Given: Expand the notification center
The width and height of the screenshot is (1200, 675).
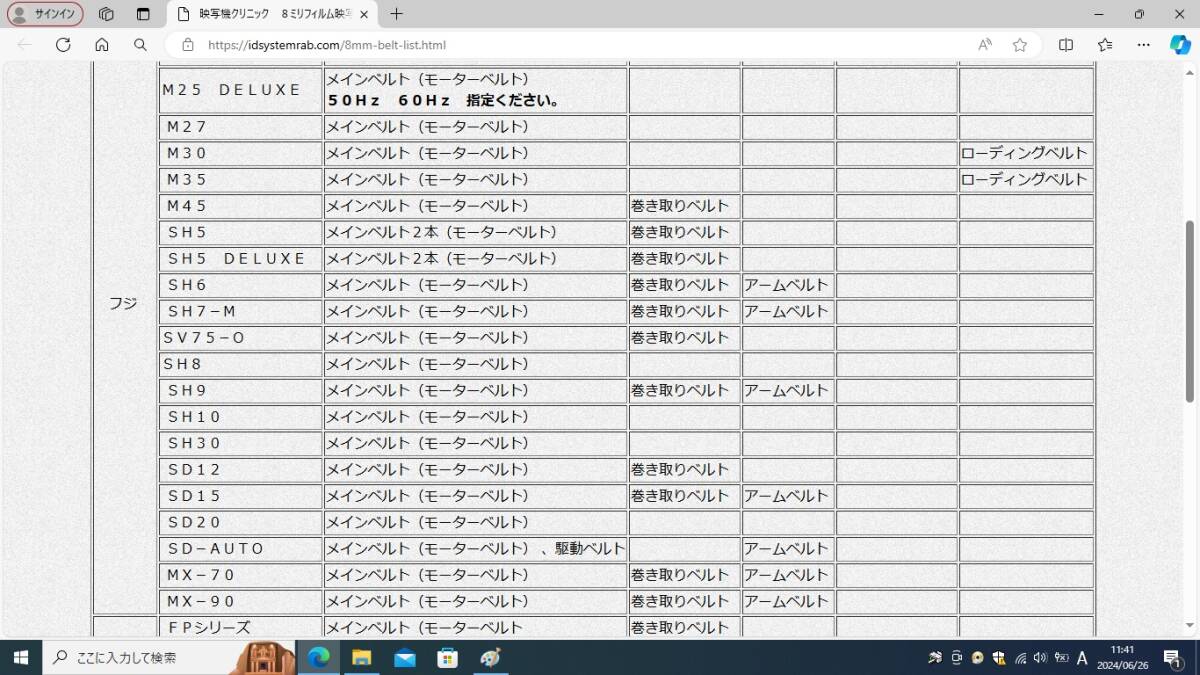Looking at the screenshot, I should tap(1173, 658).
